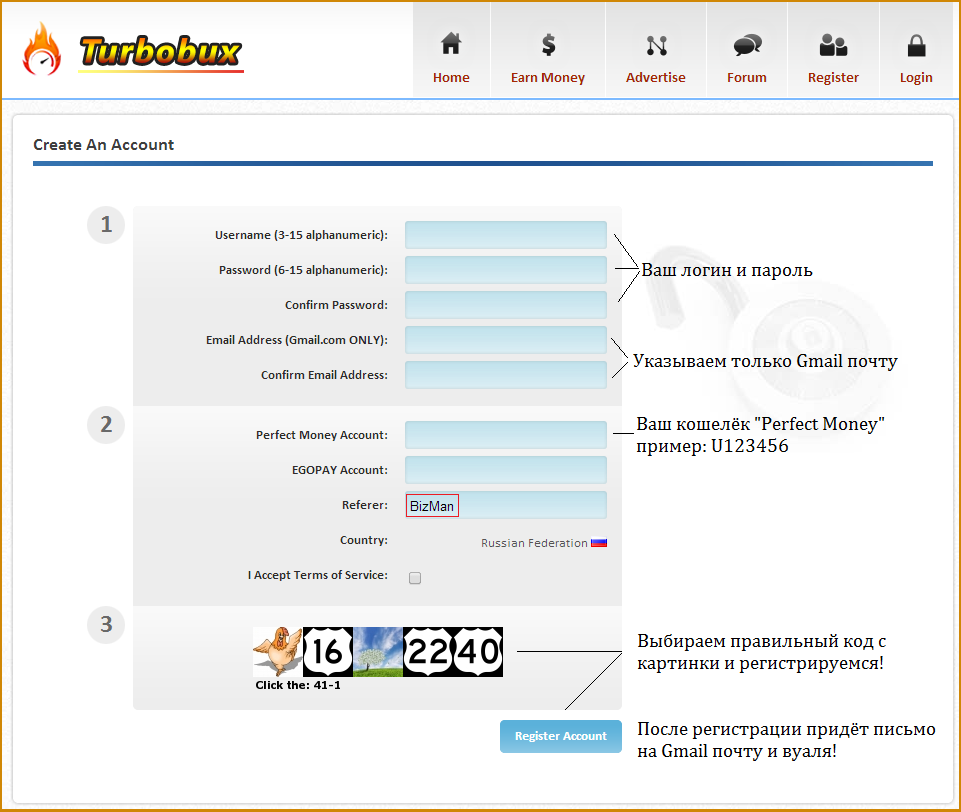Viewport: 961px width, 812px height.
Task: Select the captcha sign numbered 40
Action: [x=478, y=651]
